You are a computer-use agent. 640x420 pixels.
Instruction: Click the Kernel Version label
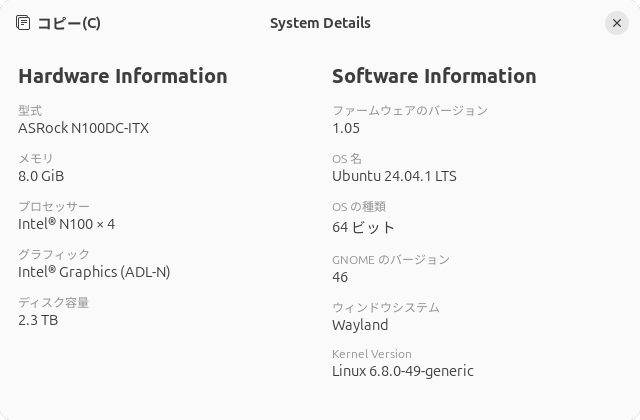coord(372,354)
